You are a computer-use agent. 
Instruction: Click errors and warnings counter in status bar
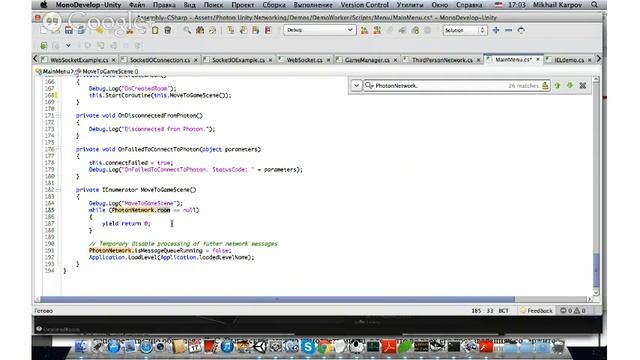pyautogui.click(x=573, y=311)
